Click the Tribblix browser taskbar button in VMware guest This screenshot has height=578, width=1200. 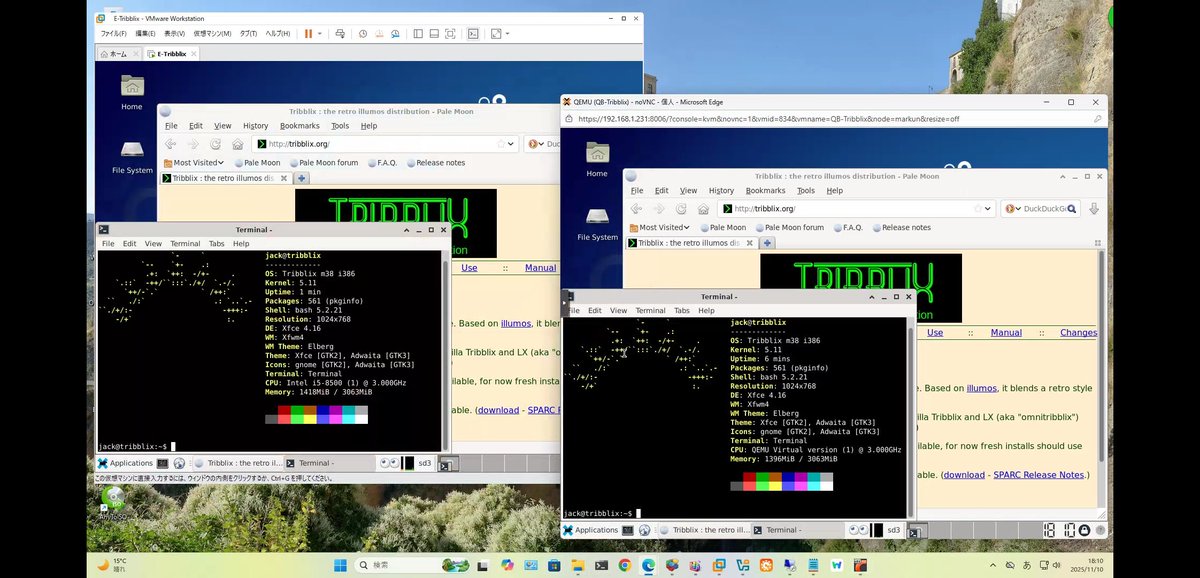(236, 463)
